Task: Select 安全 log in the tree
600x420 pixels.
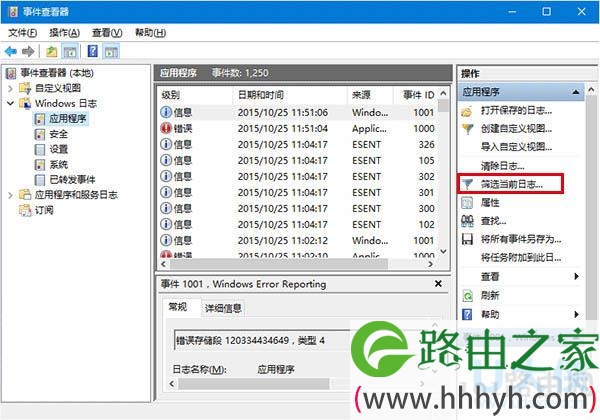Action: point(59,134)
